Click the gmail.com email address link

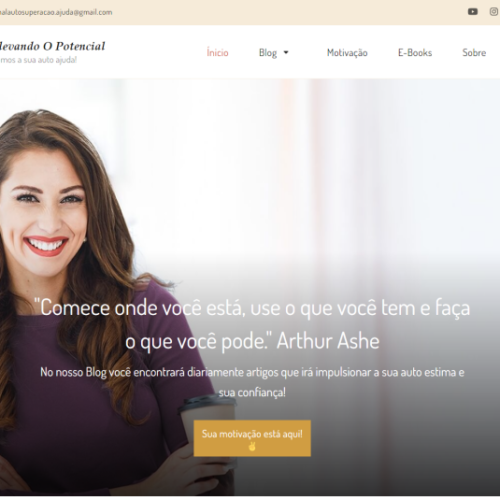tap(56, 12)
